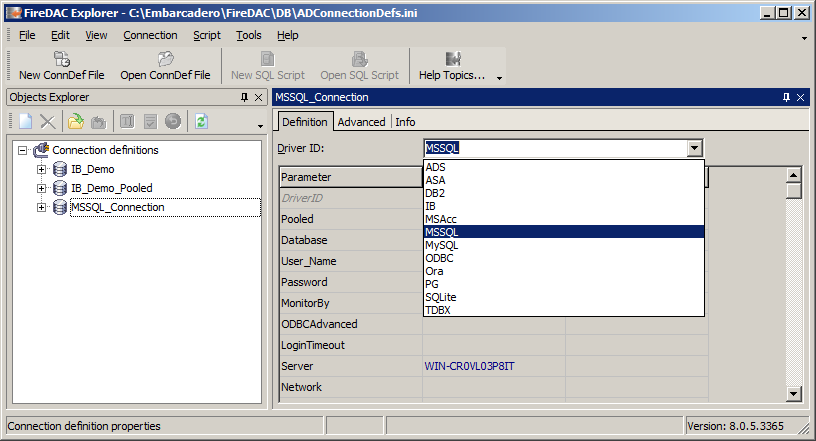
Task: Switch to the Info tab
Action: [x=405, y=122]
